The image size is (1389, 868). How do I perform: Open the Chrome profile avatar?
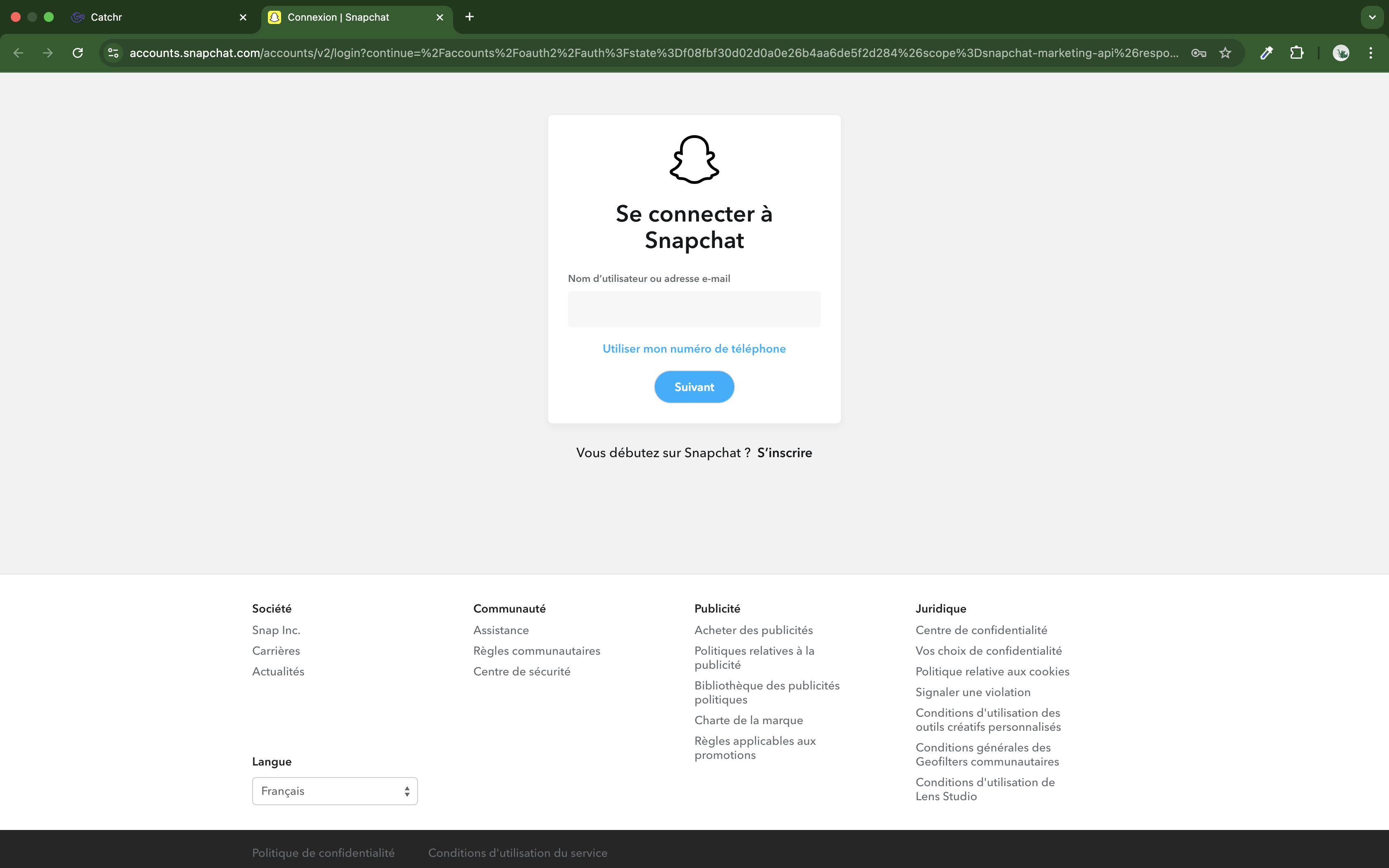tap(1341, 53)
